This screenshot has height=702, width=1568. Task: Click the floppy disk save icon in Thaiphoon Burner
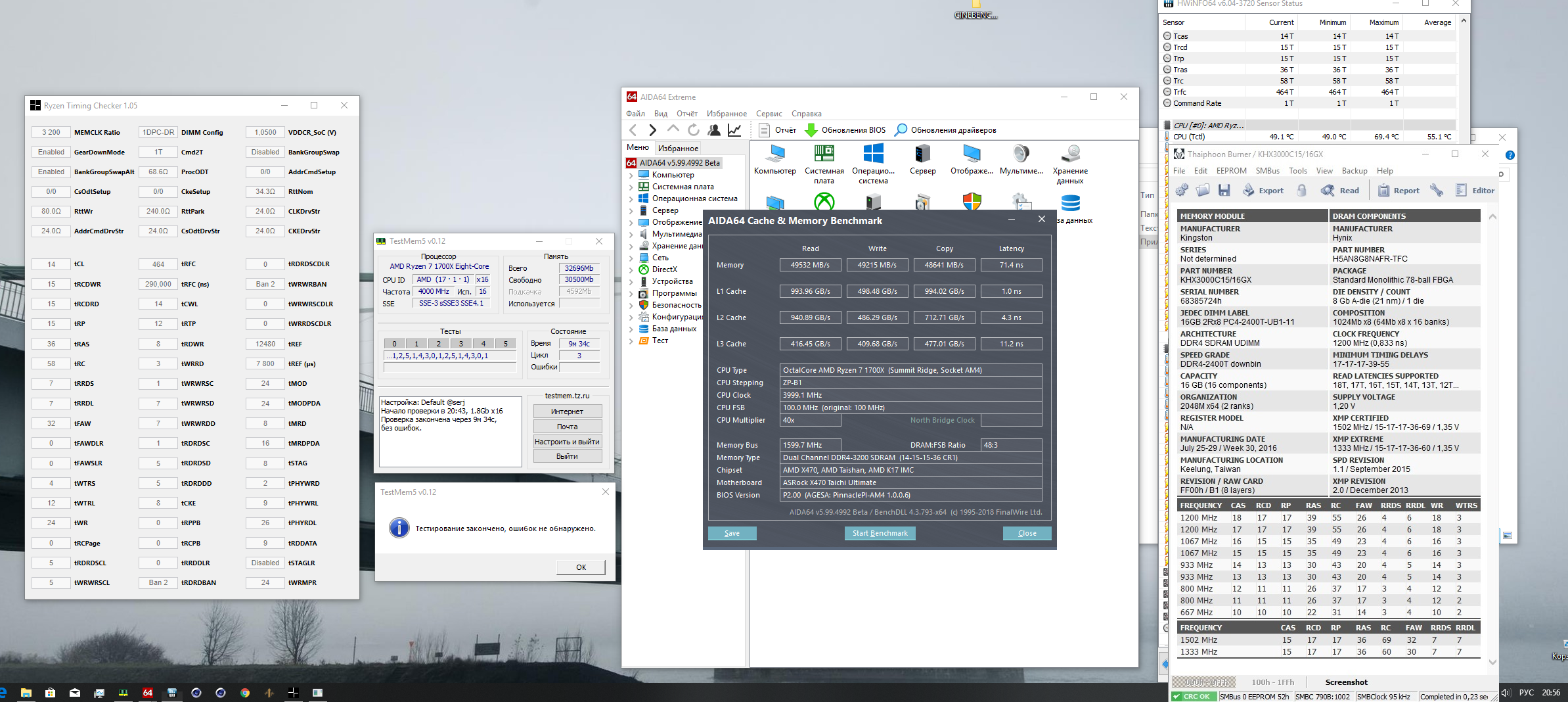tap(1224, 191)
